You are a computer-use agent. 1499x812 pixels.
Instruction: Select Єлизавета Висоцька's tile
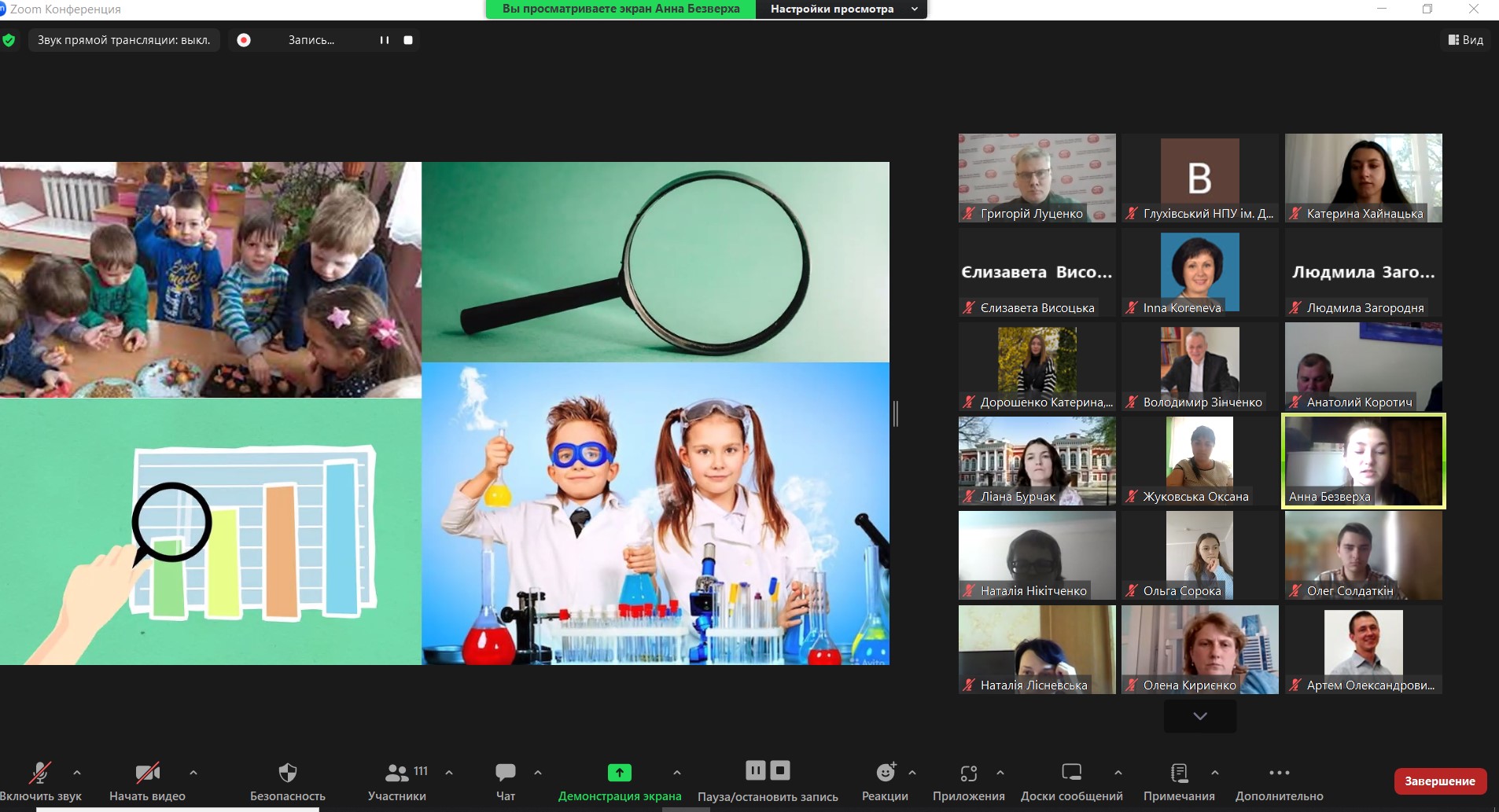[x=1037, y=272]
